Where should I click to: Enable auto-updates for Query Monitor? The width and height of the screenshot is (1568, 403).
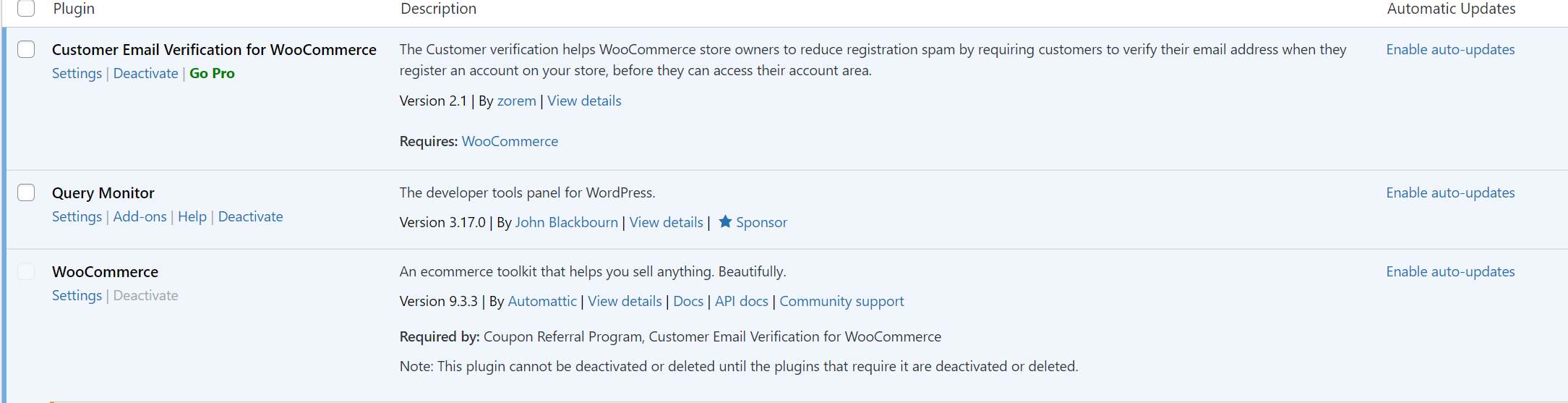1450,192
